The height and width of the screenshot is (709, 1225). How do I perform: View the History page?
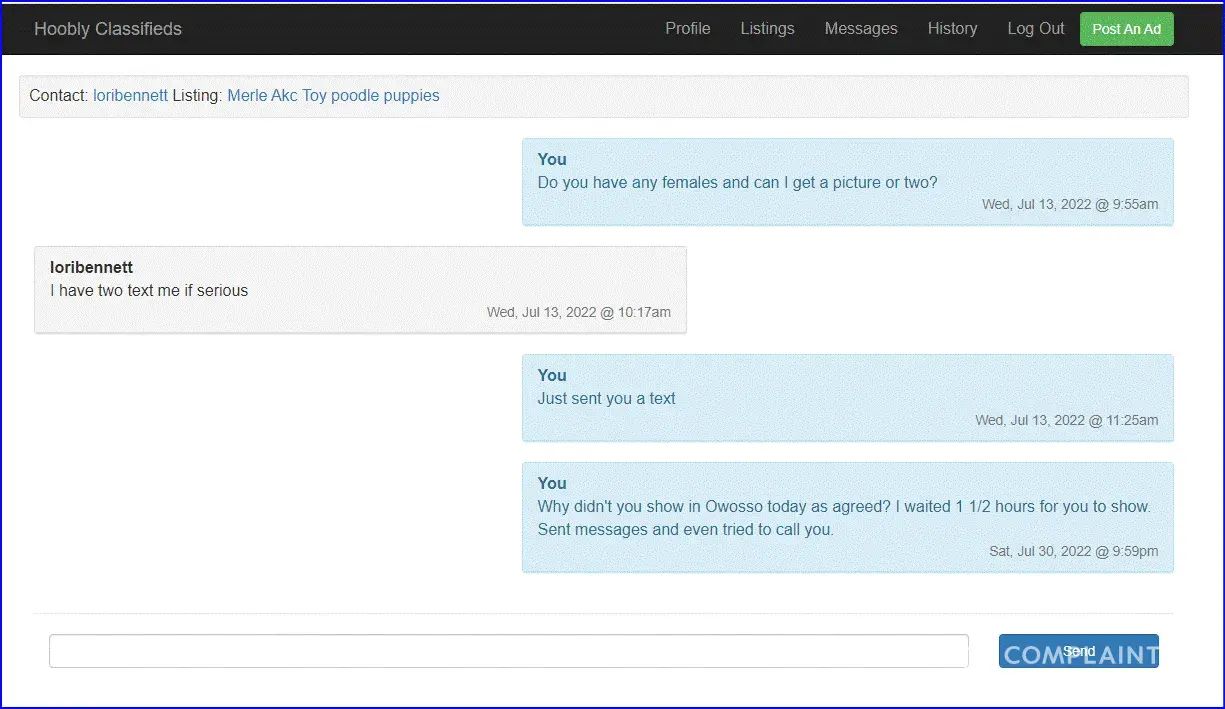(952, 29)
